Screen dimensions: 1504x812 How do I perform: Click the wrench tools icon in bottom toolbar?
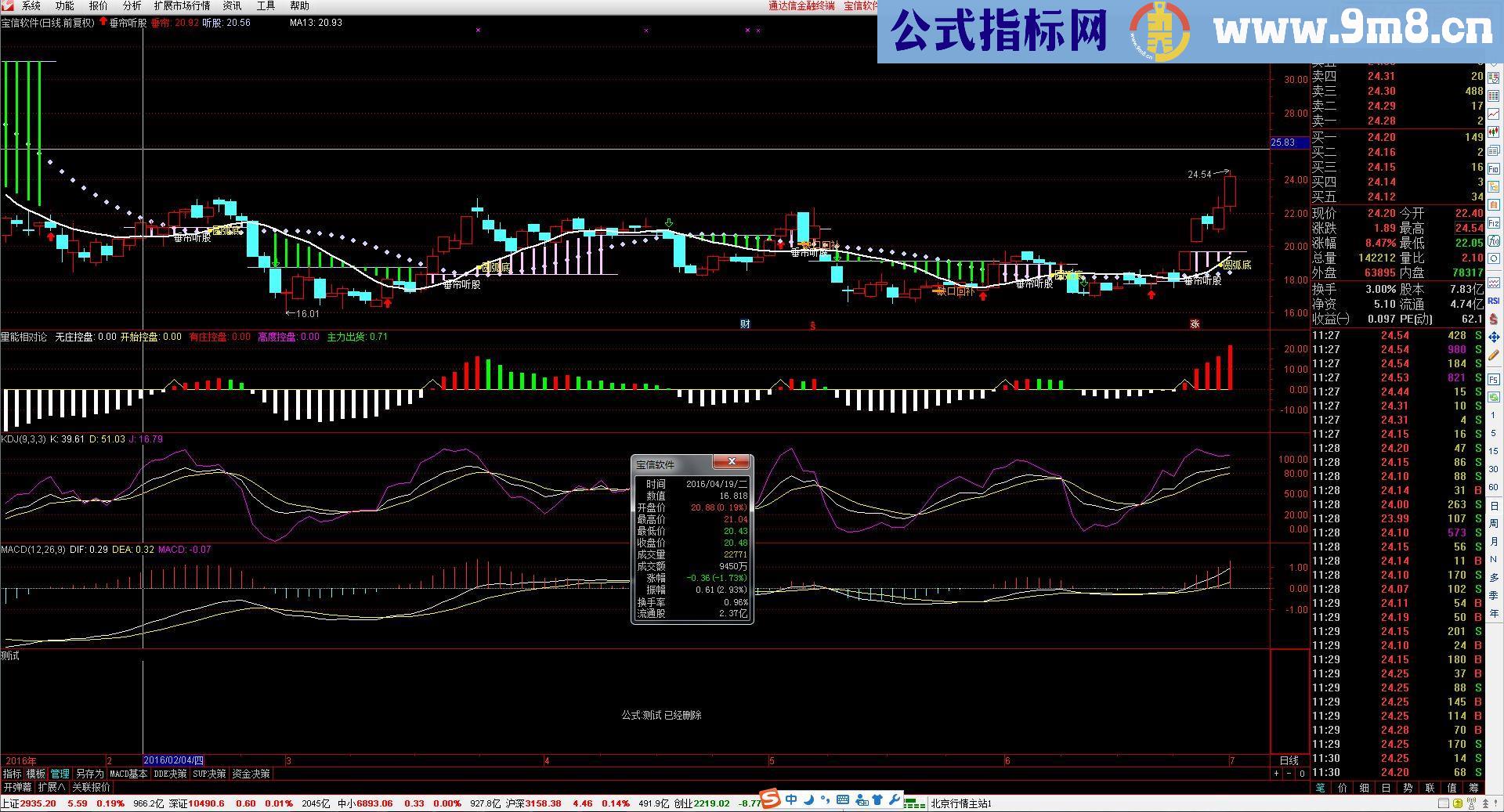tap(895, 800)
